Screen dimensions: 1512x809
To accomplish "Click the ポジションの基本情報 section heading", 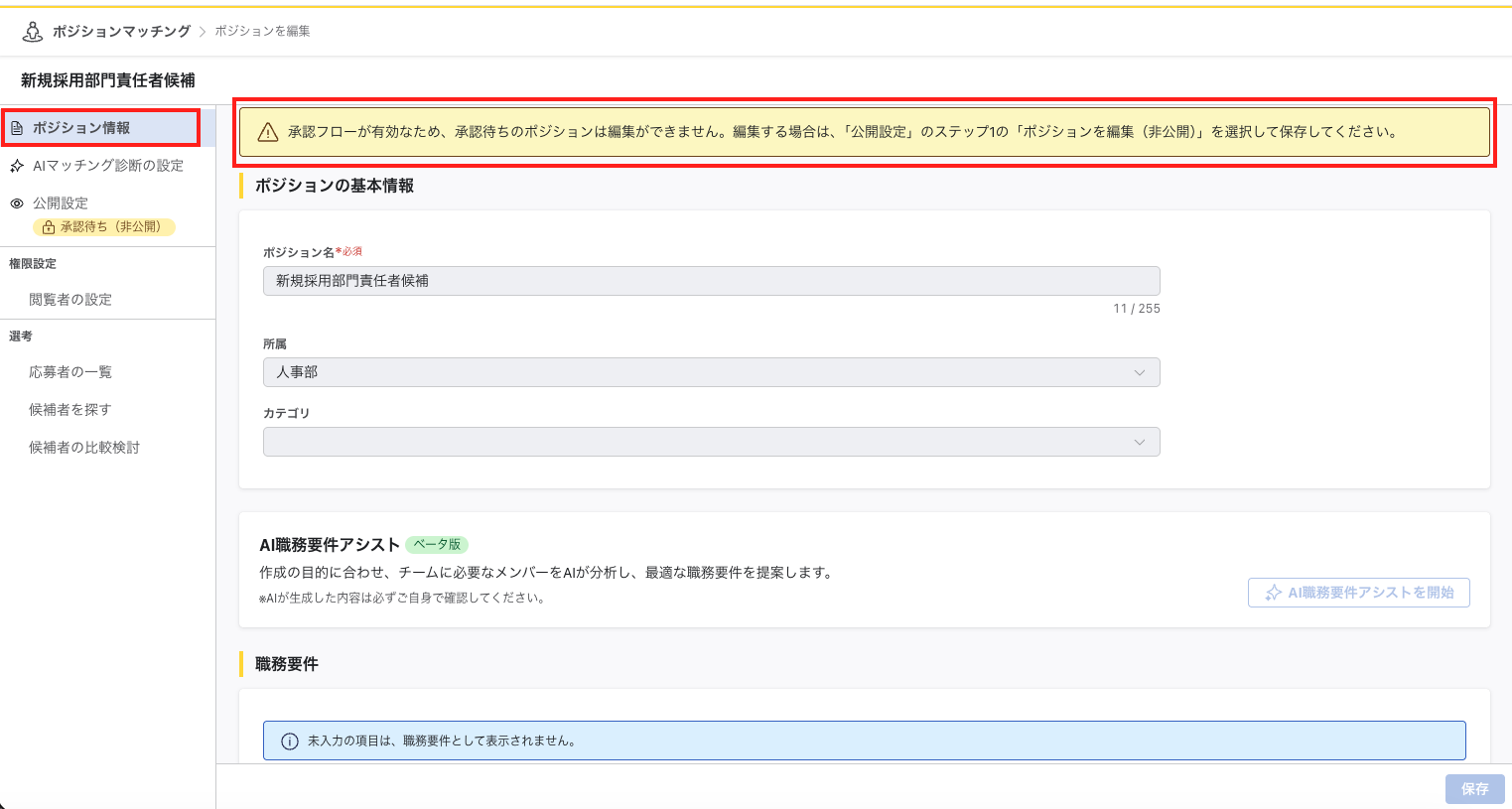I will point(335,186).
